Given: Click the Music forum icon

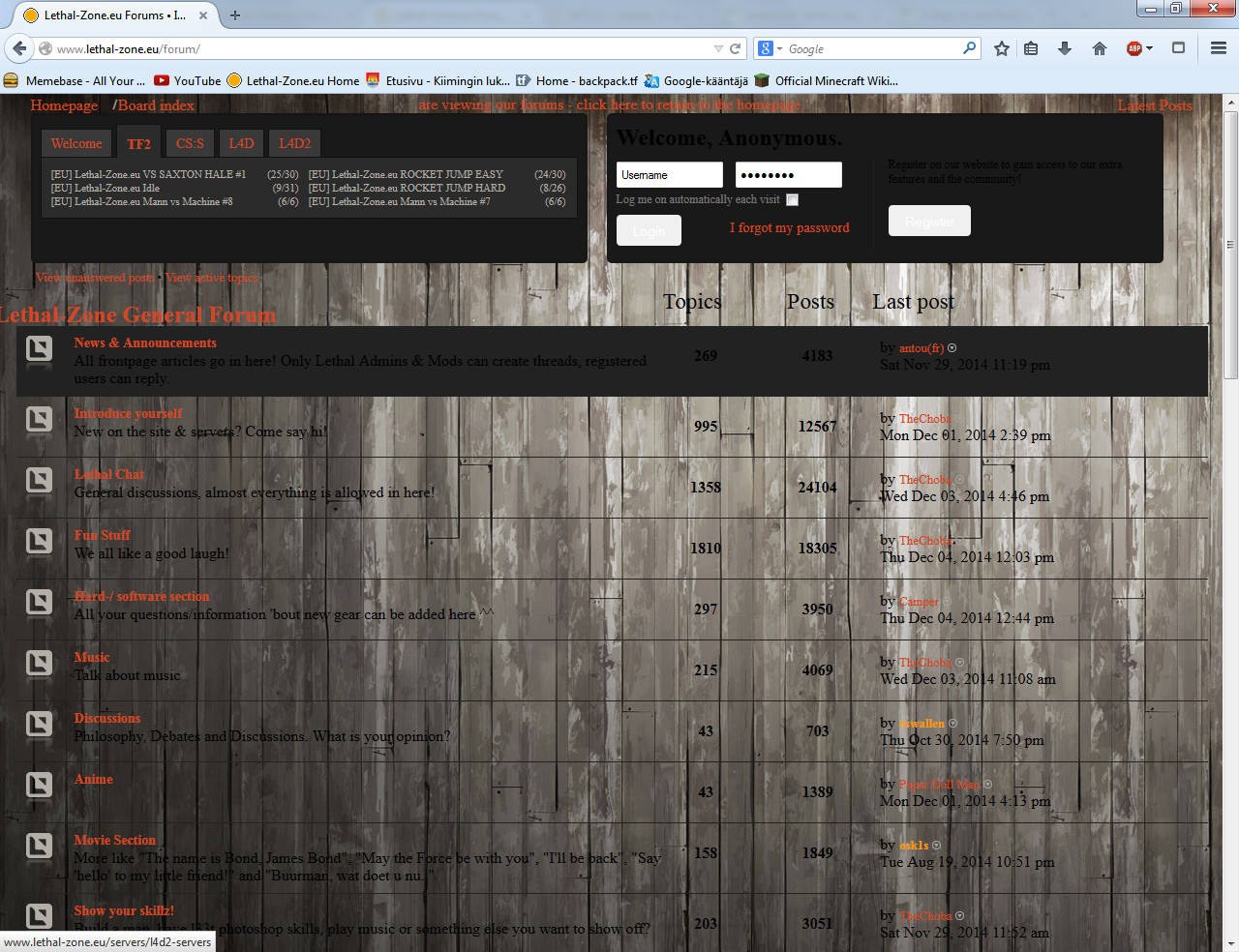Looking at the screenshot, I should coord(39,663).
